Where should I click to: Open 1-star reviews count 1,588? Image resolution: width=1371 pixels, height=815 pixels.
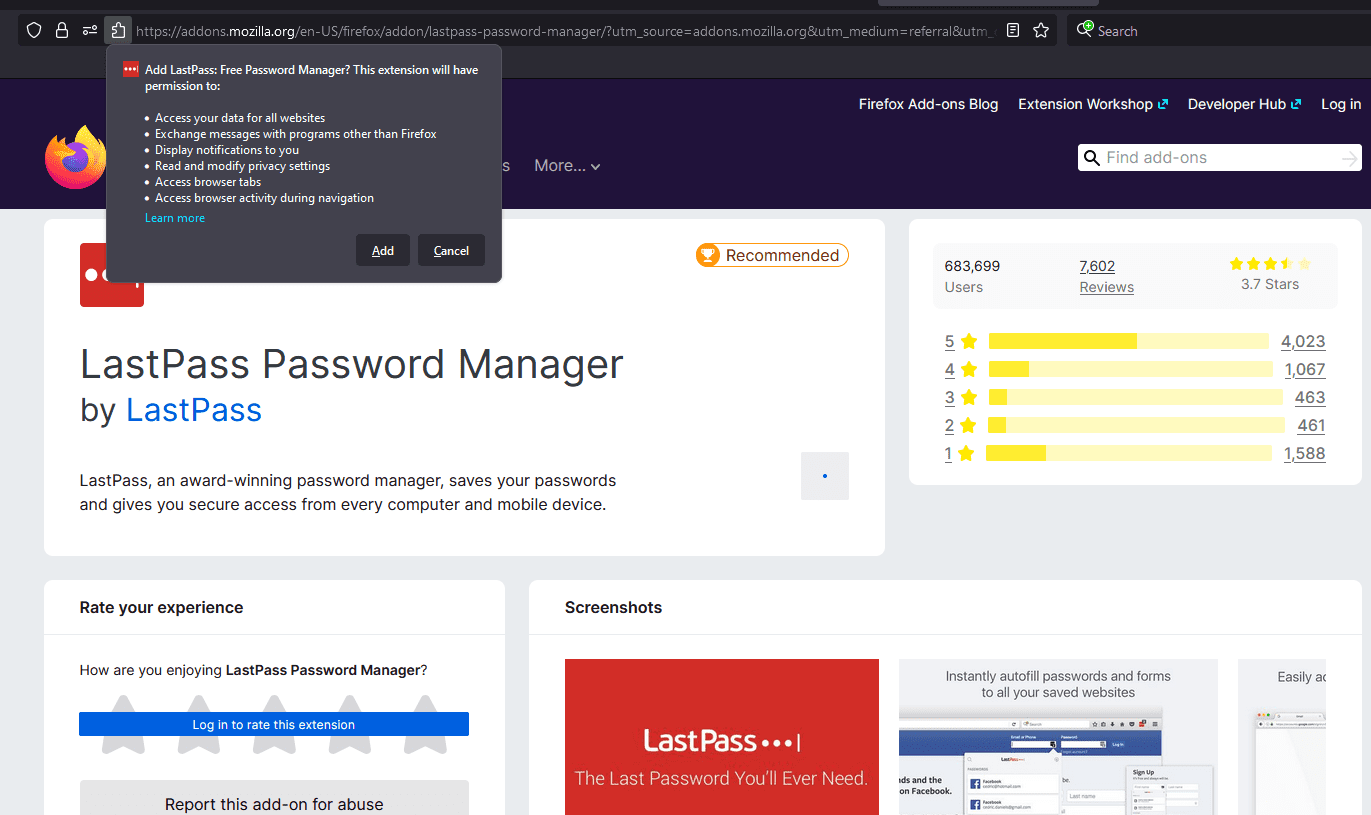[x=1305, y=454]
